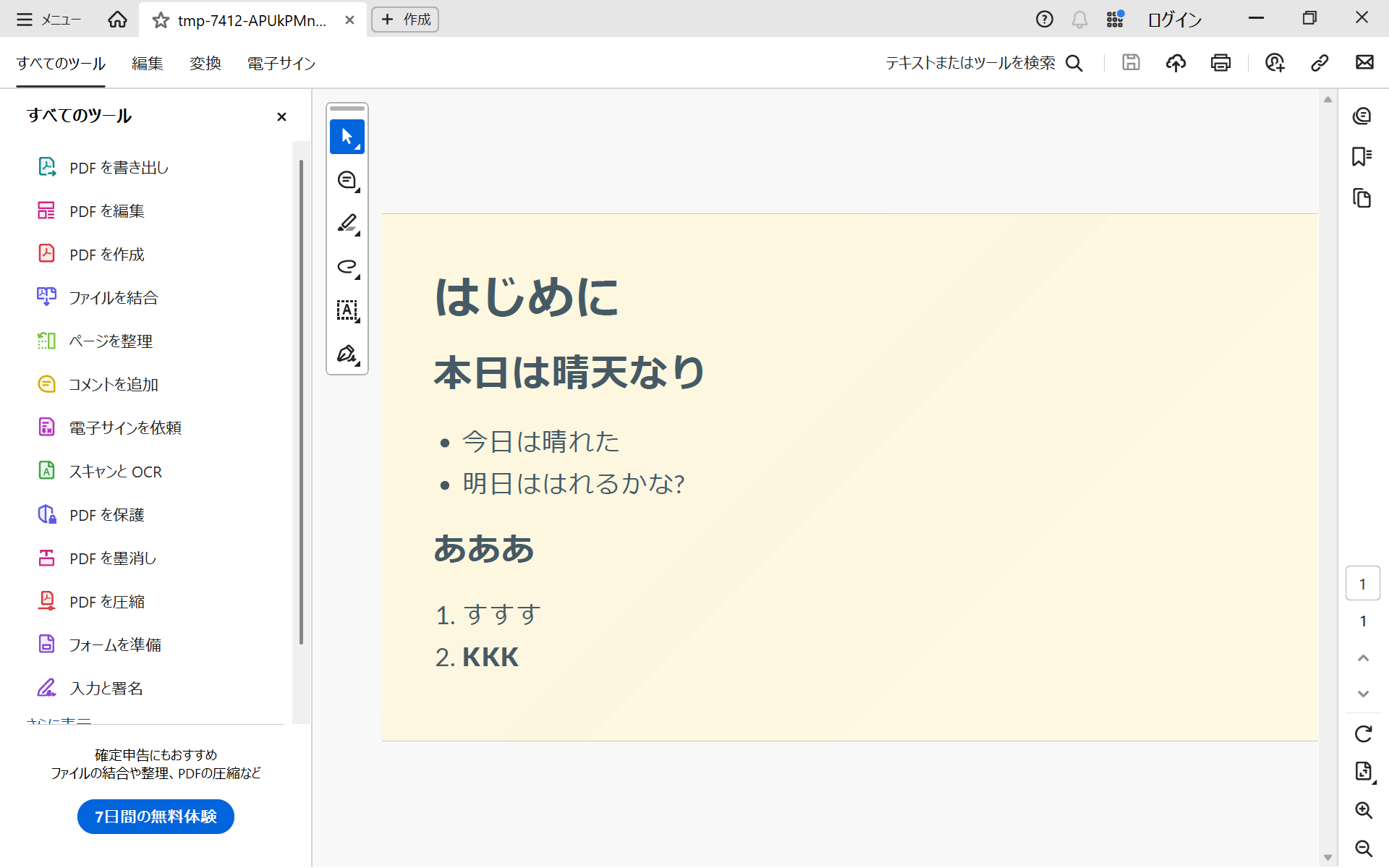
Task: Go to previous page with up chevron
Action: click(x=1363, y=658)
